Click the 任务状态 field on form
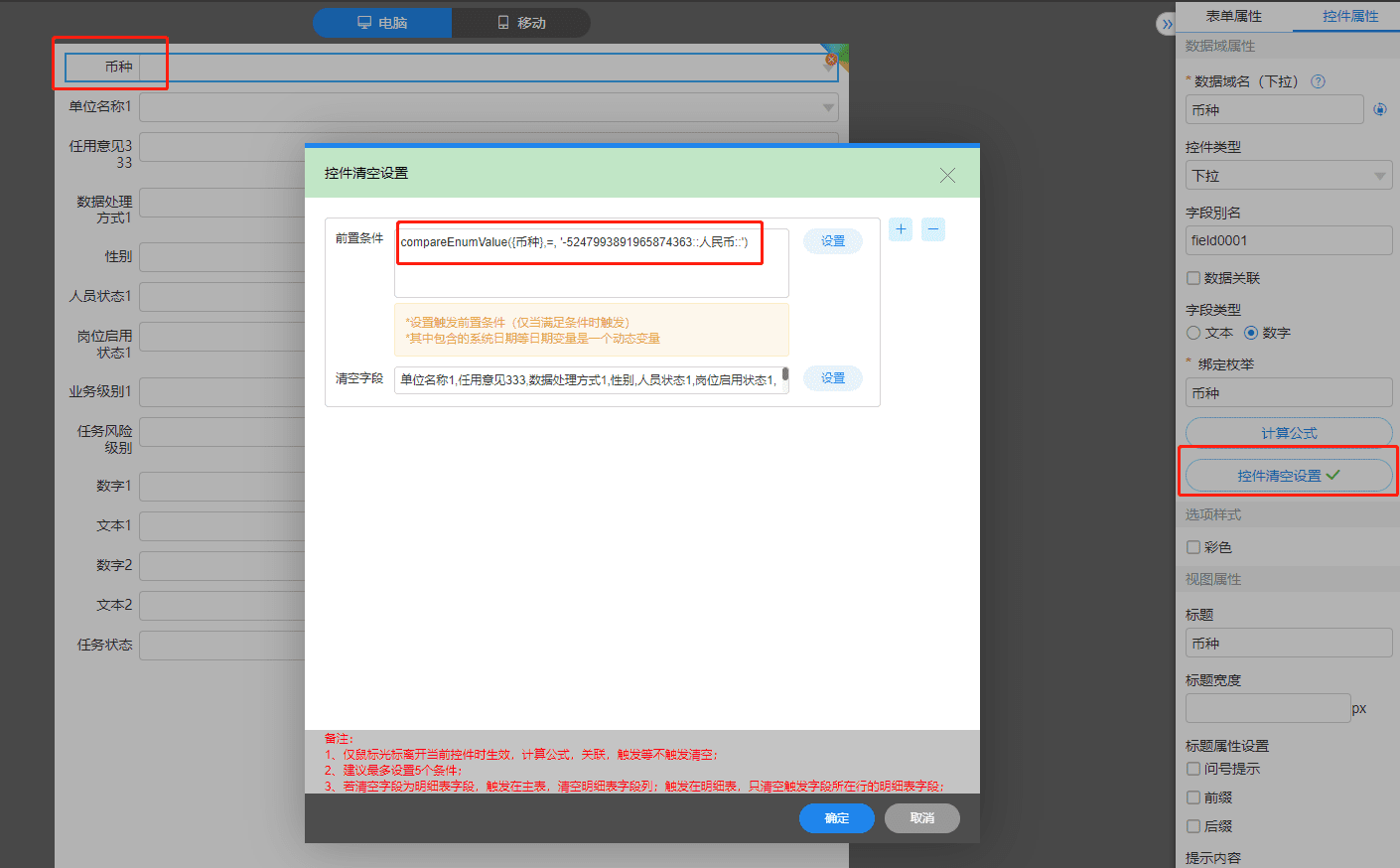Image resolution: width=1400 pixels, height=868 pixels. pos(222,646)
